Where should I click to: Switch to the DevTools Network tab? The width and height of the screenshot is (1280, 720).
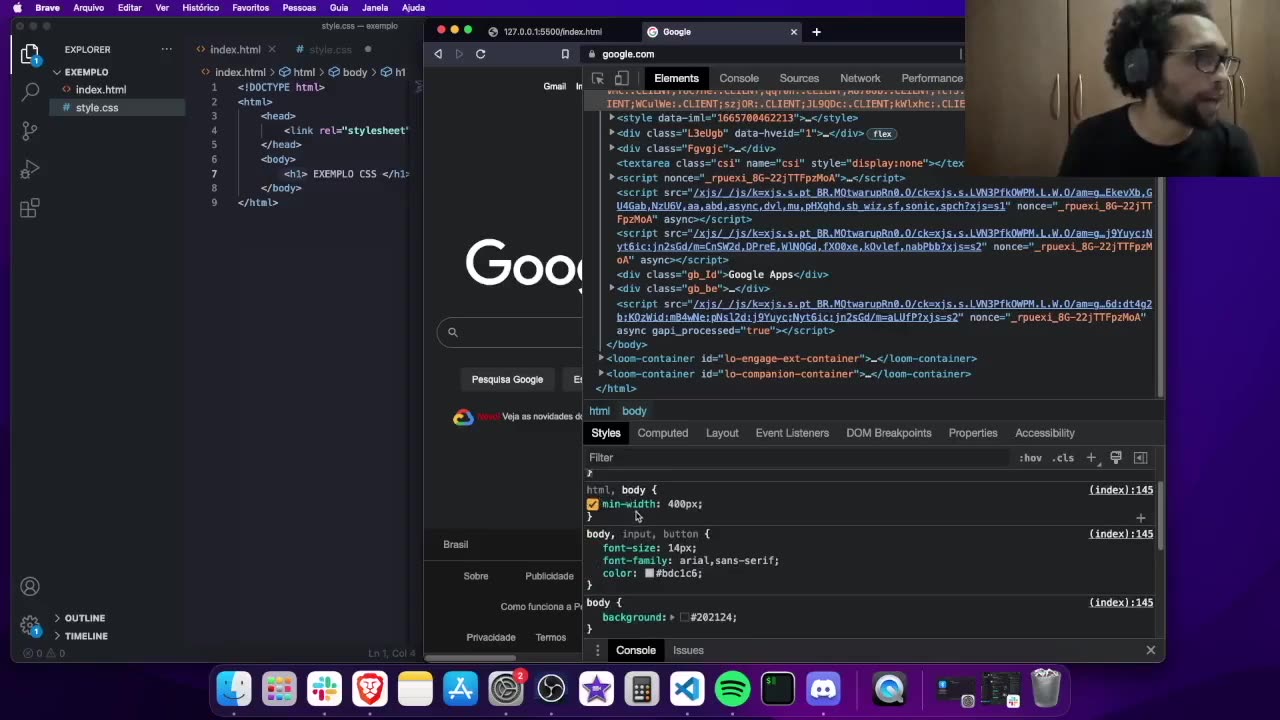[860, 78]
